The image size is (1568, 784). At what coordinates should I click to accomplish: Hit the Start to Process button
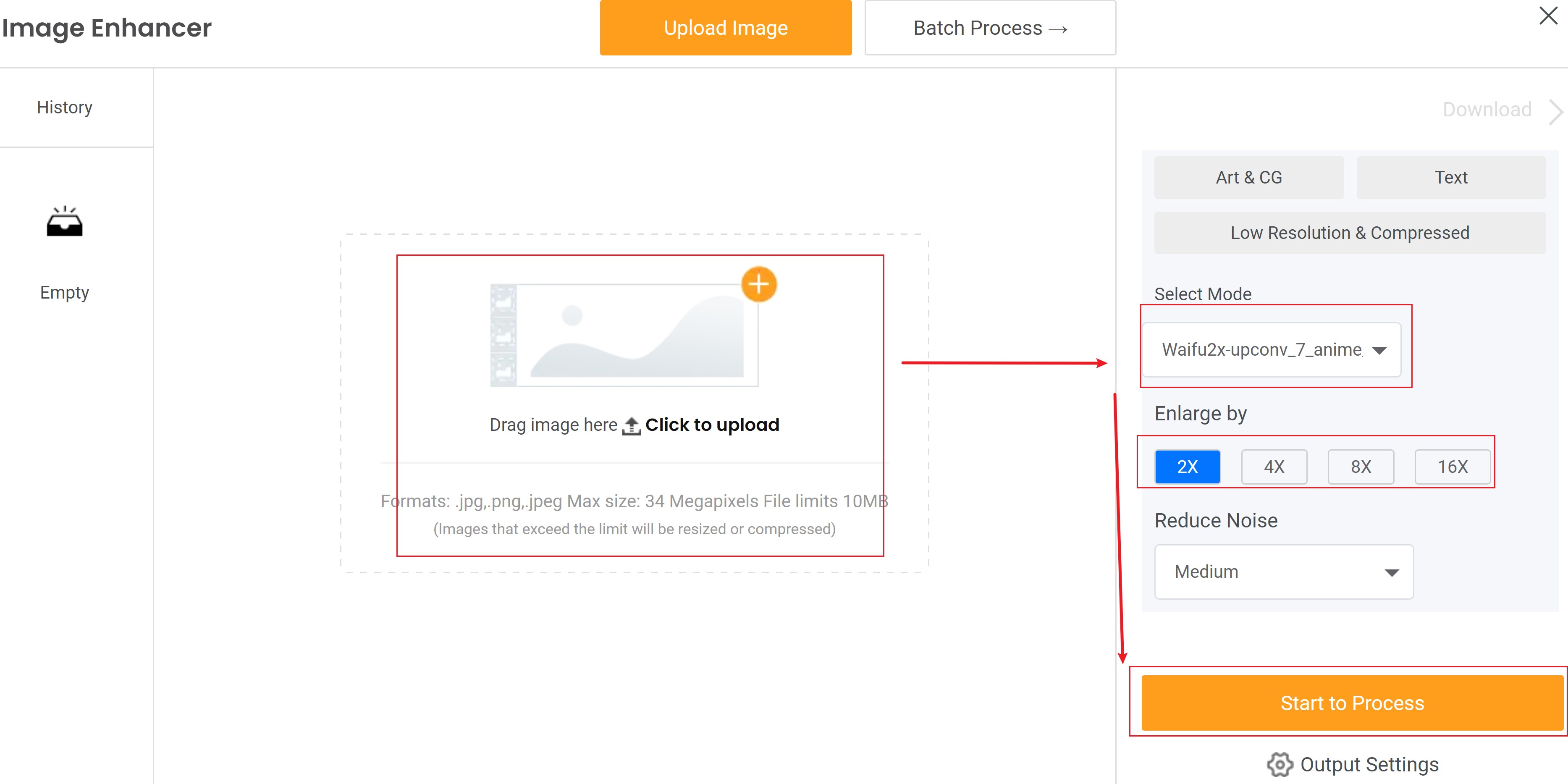click(1352, 703)
